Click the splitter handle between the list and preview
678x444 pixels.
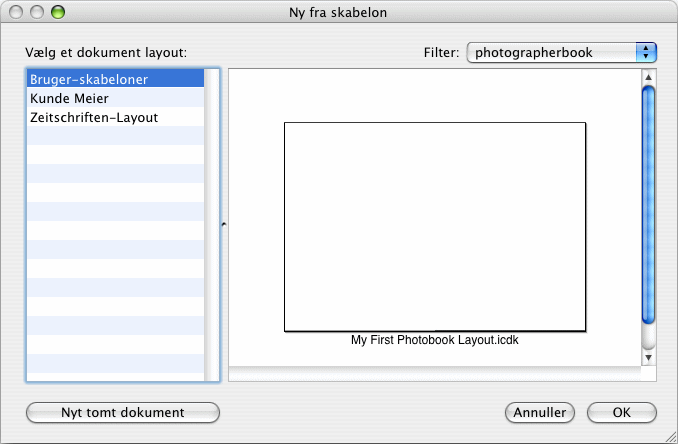[x=224, y=224]
